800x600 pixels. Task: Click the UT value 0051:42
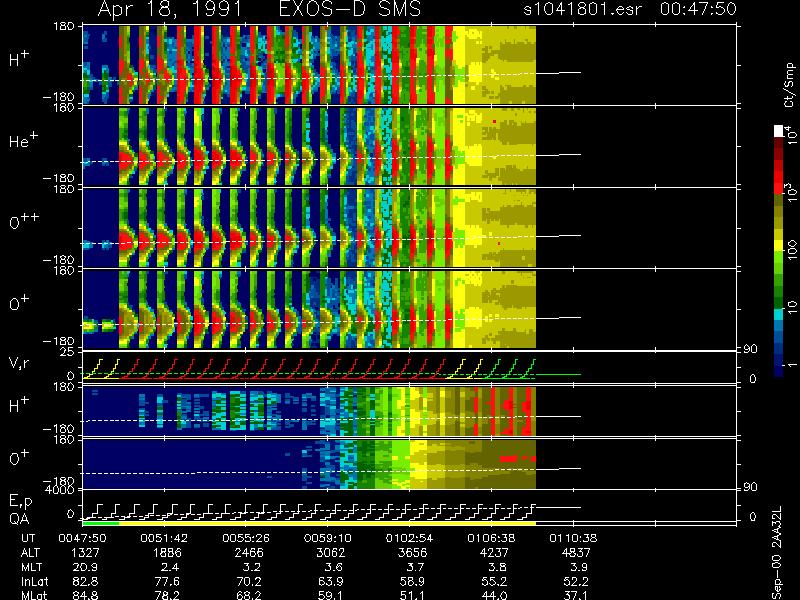point(164,538)
